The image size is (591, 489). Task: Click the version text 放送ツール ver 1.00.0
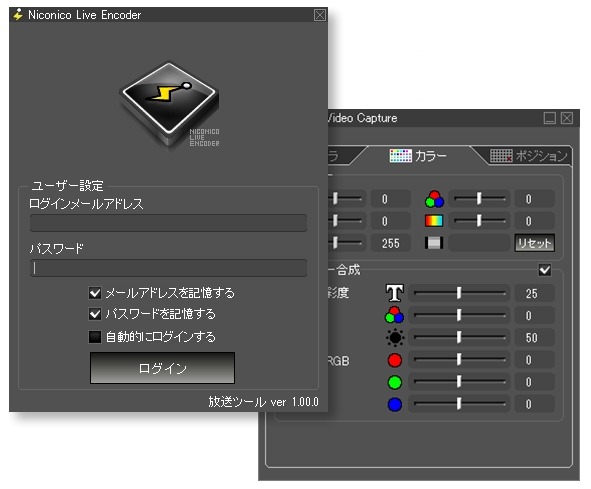pos(263,402)
